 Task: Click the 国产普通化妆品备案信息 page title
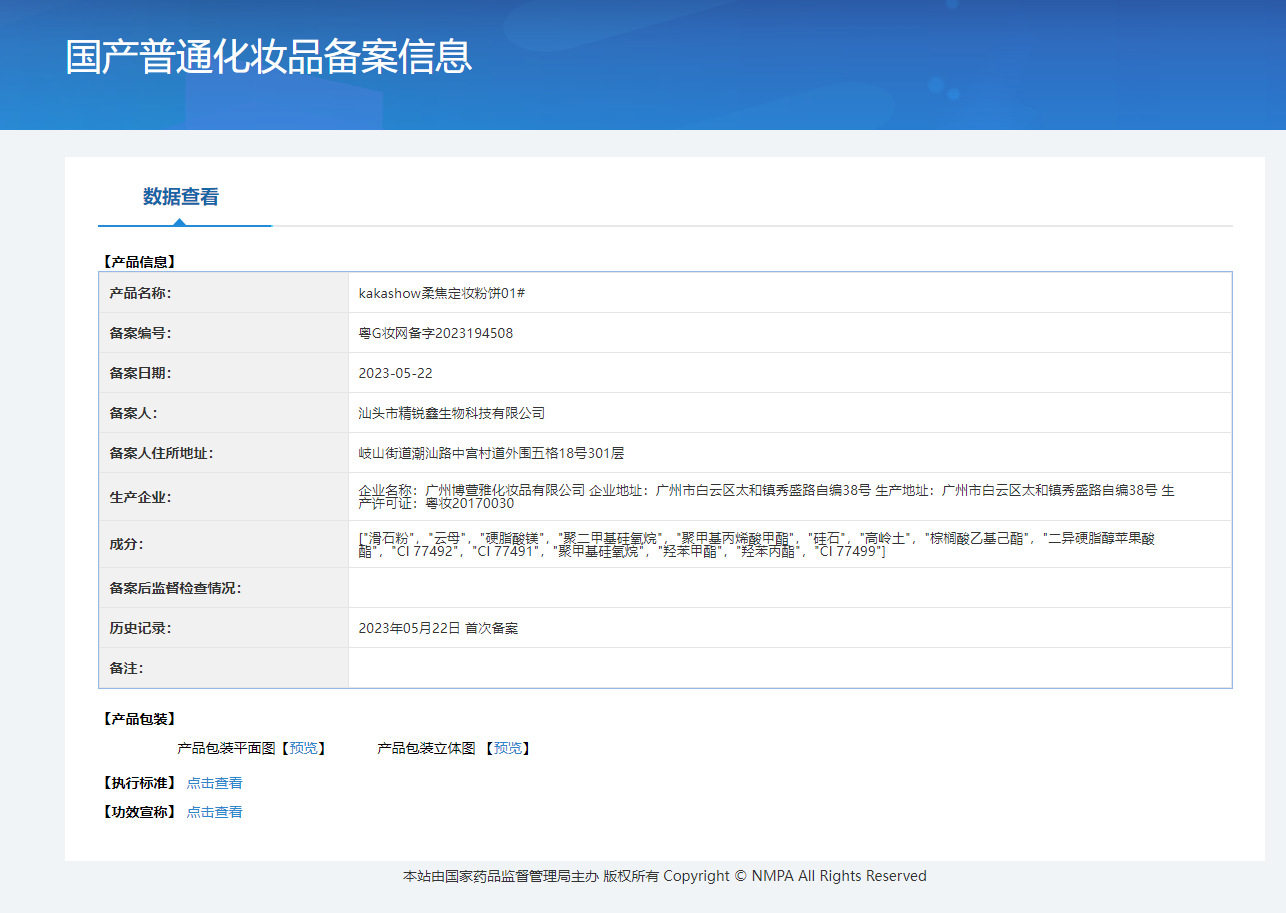tap(268, 57)
